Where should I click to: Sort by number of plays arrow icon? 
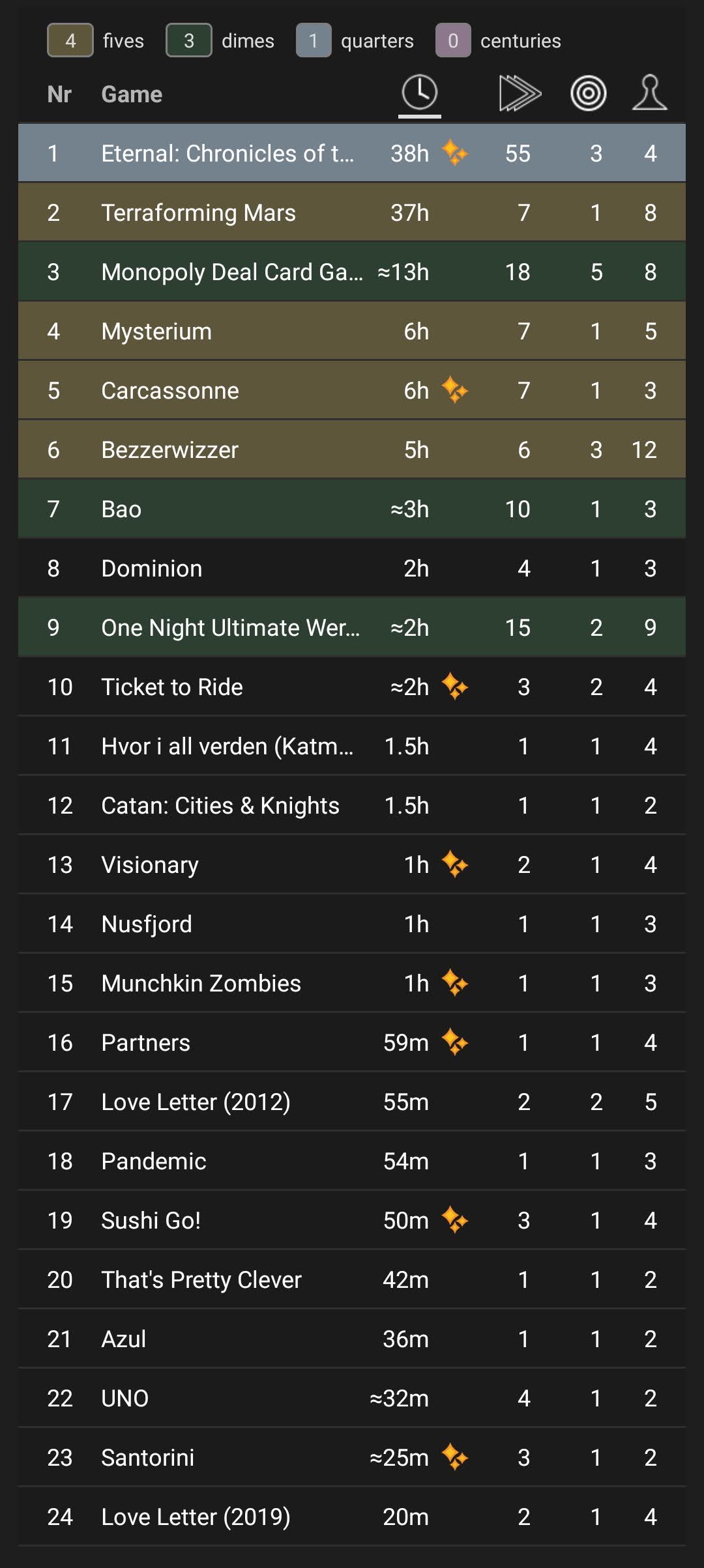(x=520, y=93)
